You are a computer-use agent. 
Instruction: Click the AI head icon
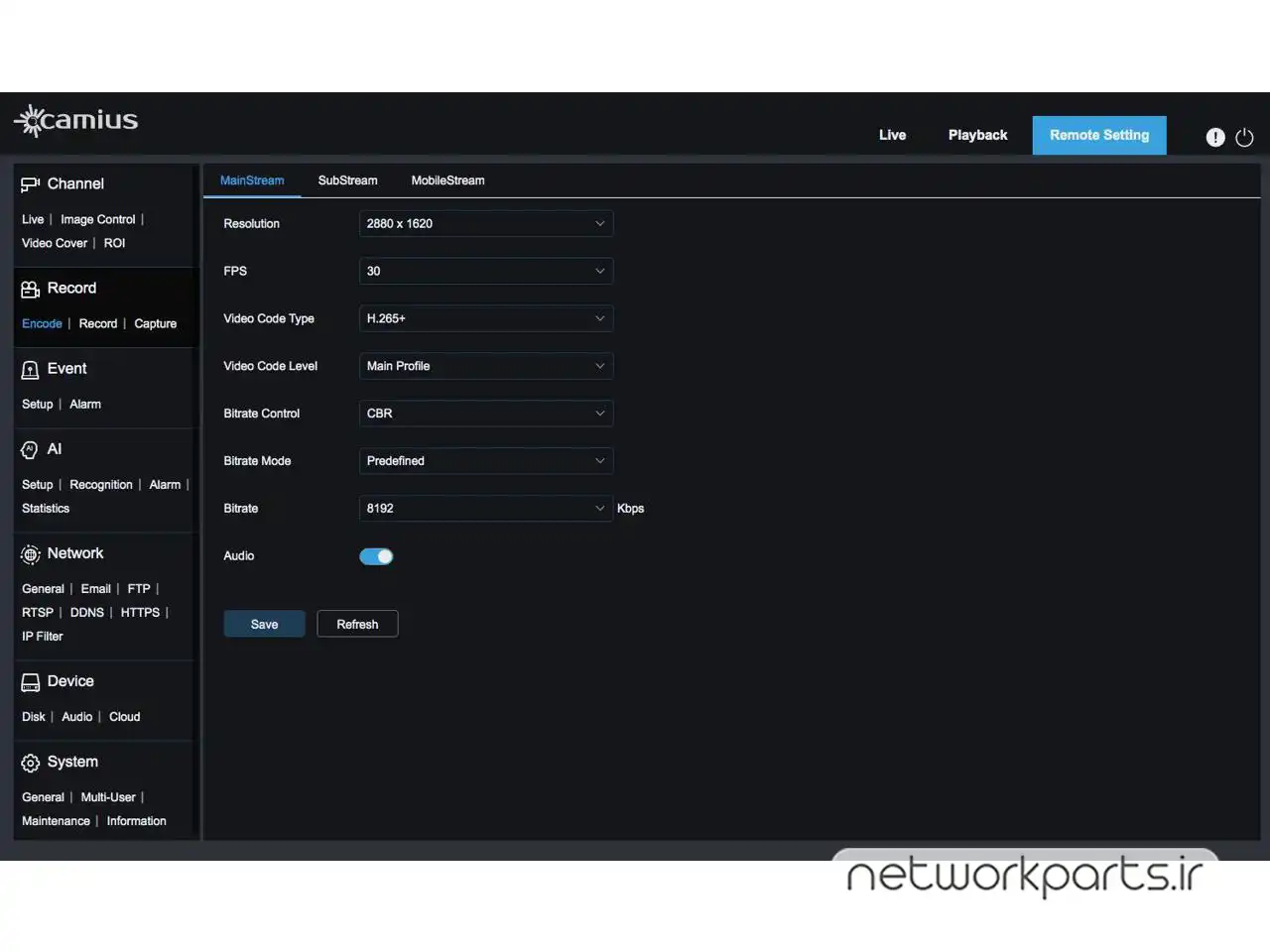30,450
